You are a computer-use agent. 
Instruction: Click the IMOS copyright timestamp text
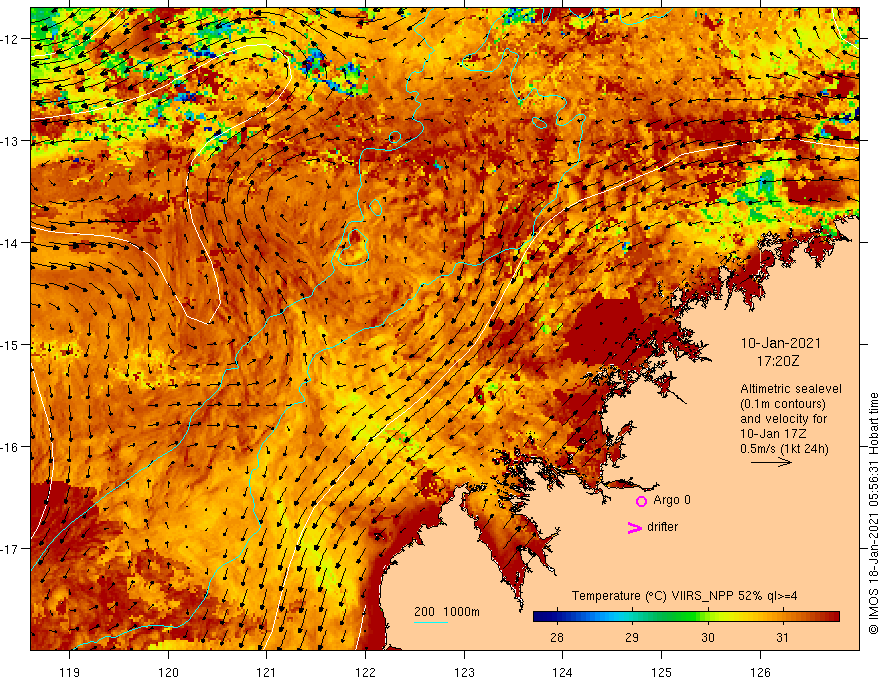point(873,513)
